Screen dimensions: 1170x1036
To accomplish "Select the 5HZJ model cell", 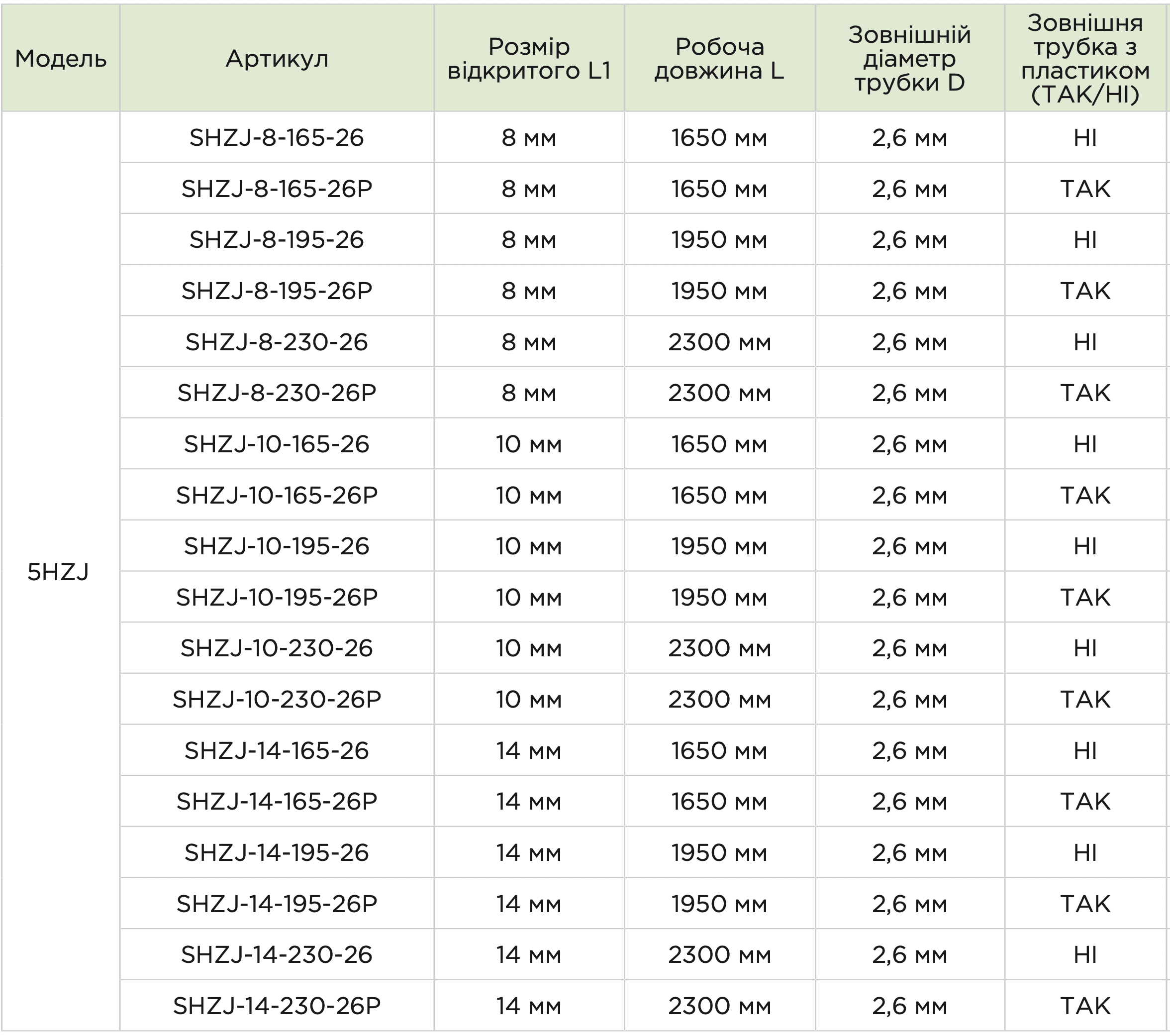I will coord(58,572).
